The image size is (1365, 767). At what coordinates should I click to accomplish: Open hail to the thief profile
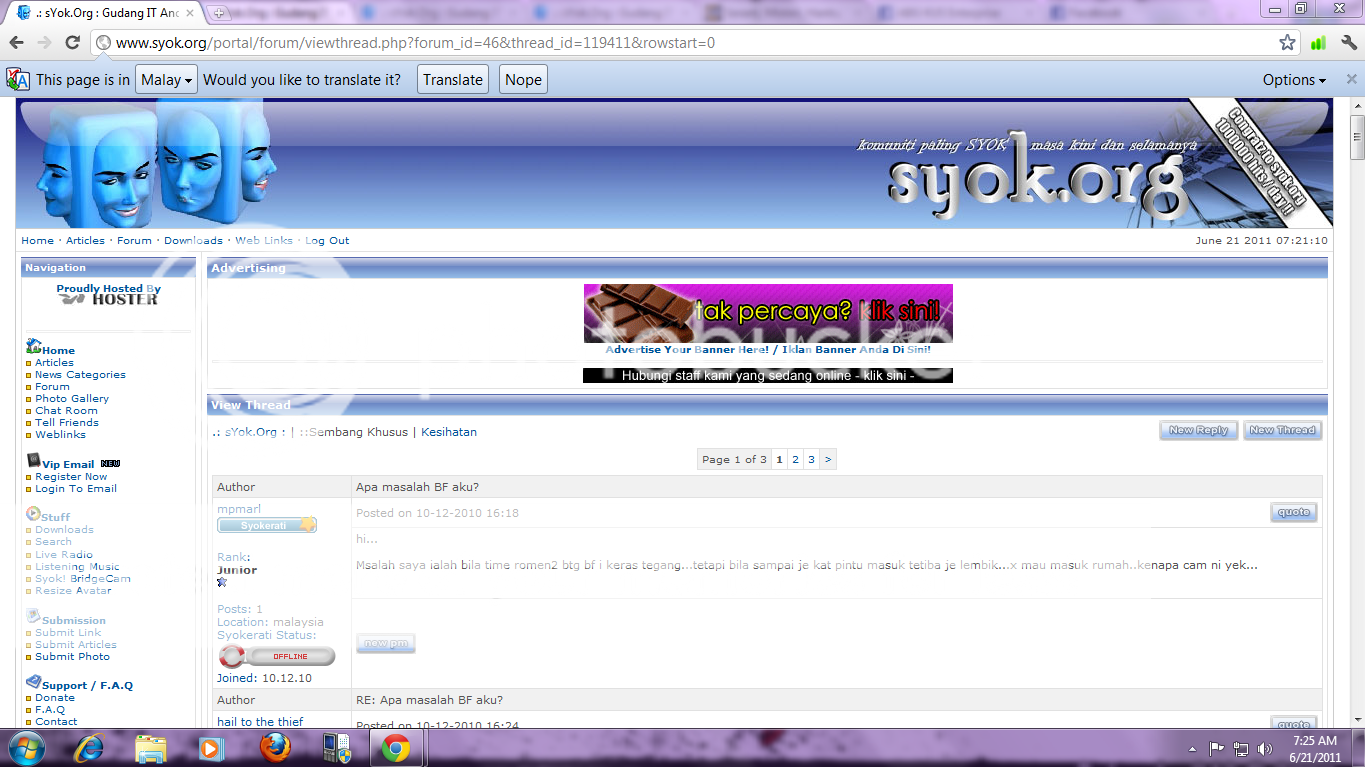pyautogui.click(x=260, y=722)
